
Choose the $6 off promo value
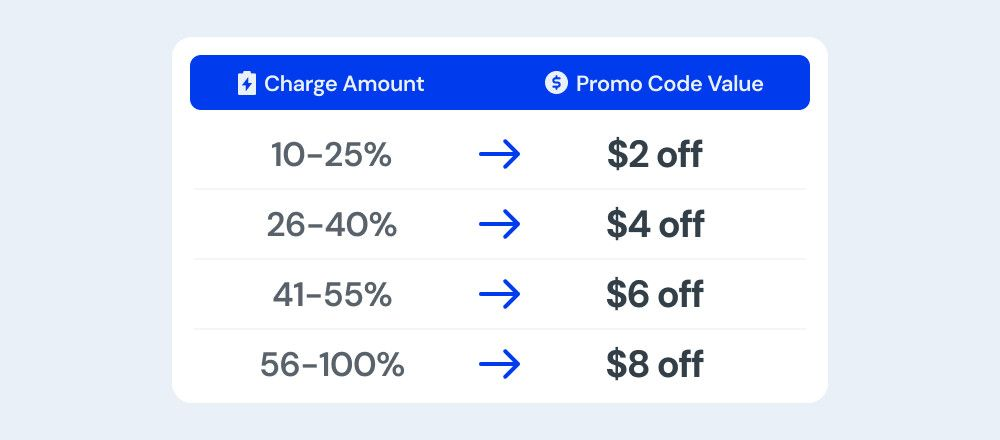(x=655, y=295)
